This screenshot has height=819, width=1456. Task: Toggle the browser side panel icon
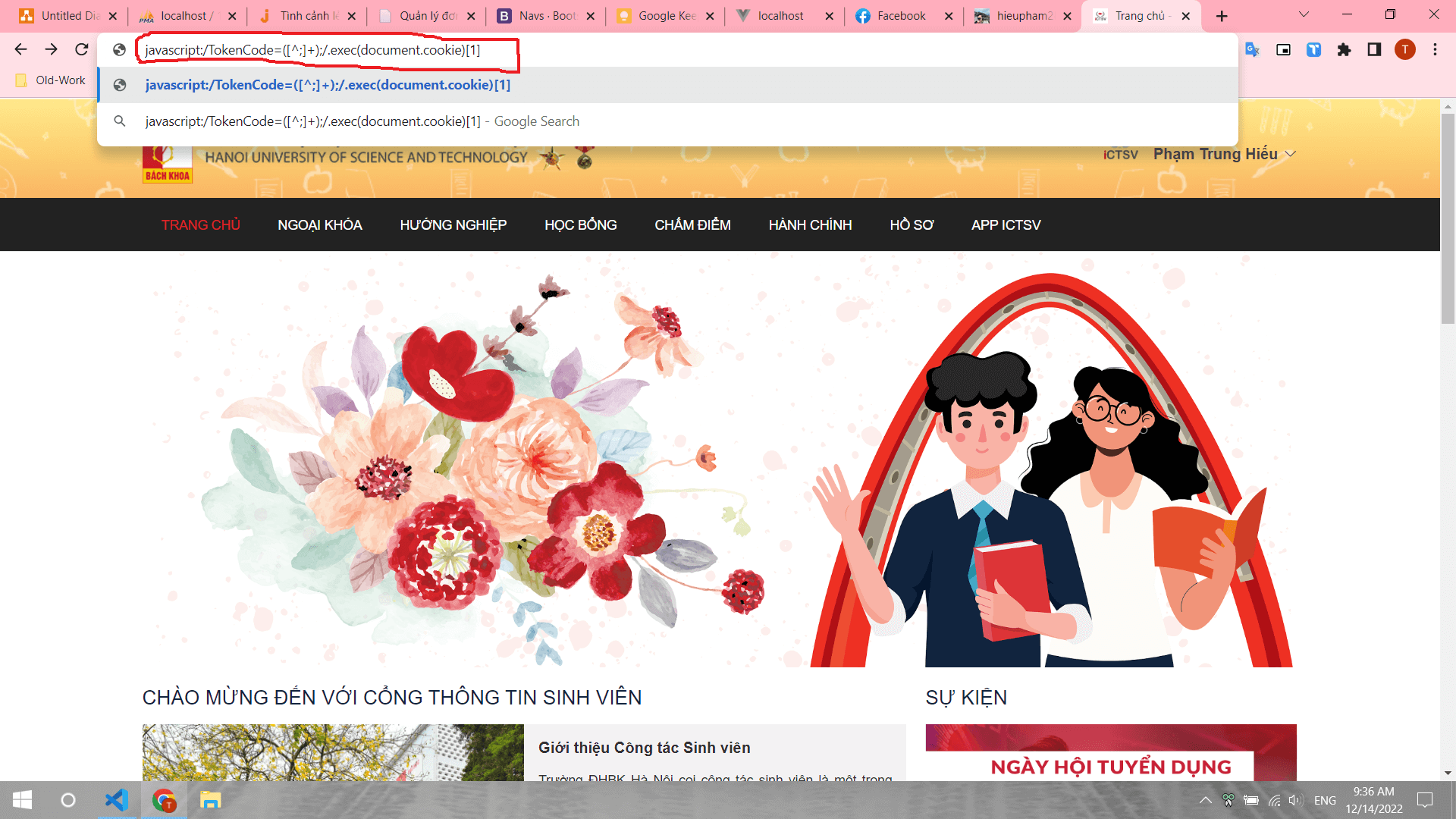[1374, 49]
